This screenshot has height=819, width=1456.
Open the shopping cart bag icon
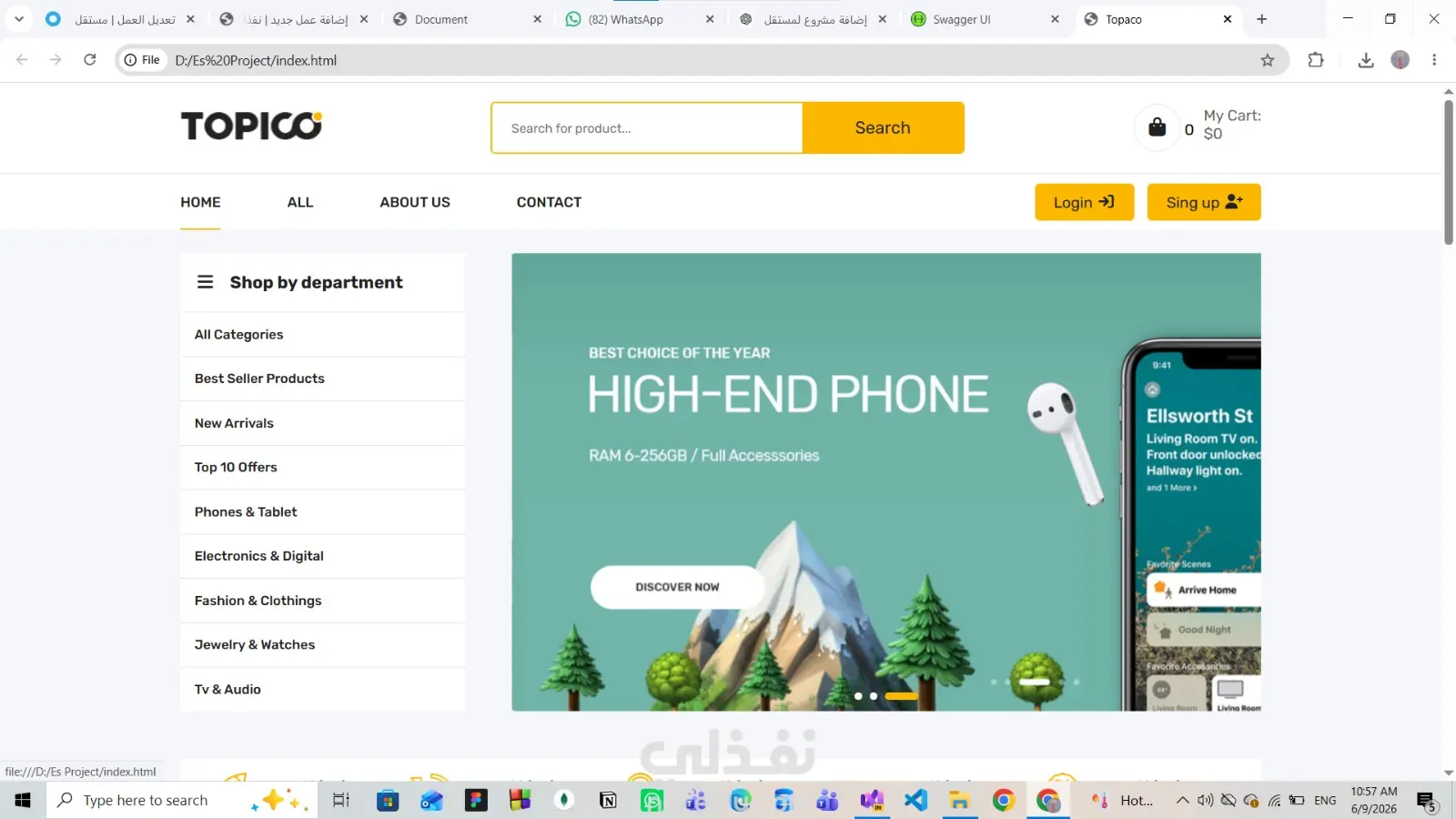click(x=1157, y=127)
